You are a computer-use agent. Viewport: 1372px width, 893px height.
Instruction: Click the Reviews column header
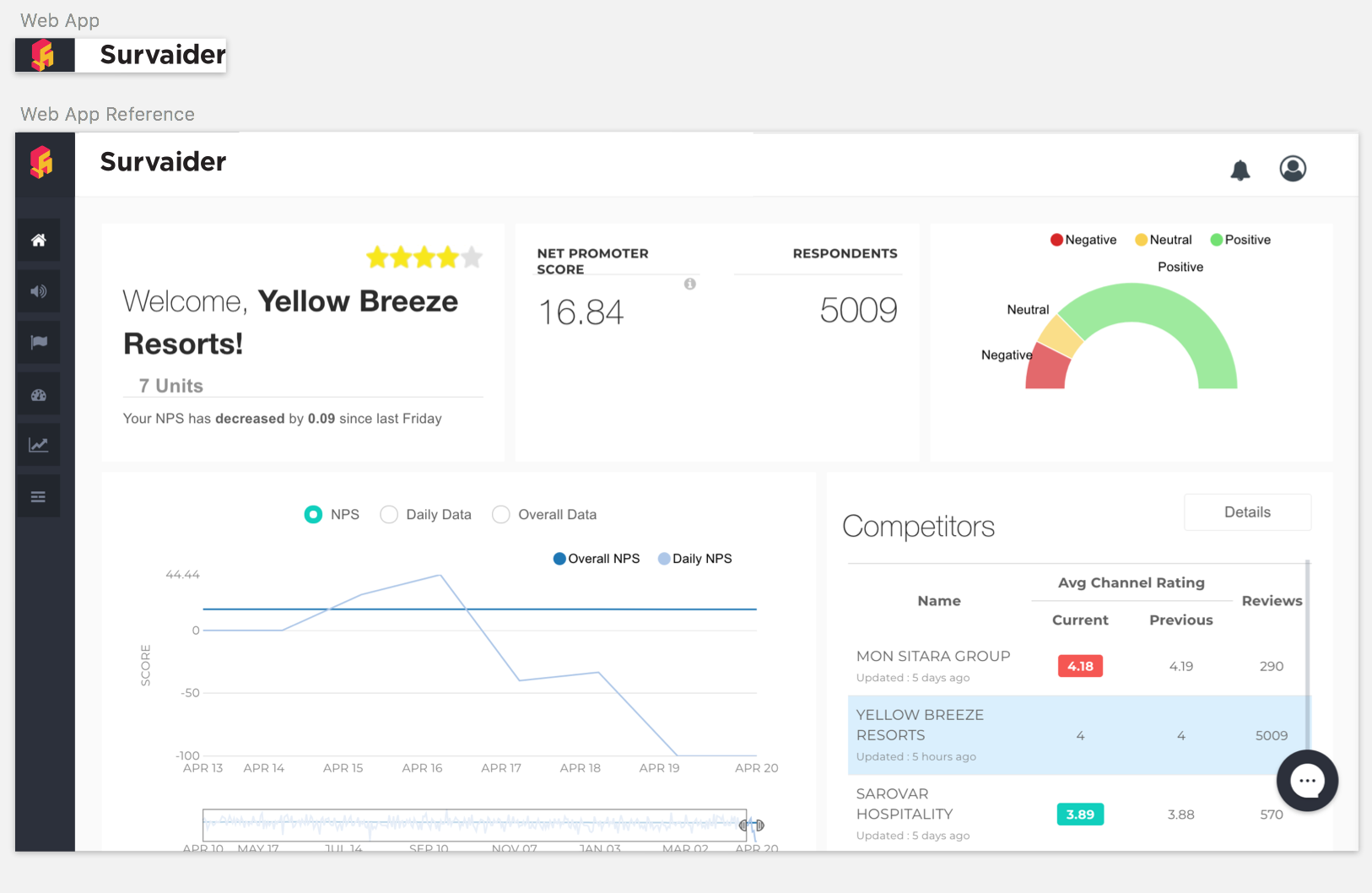(x=1272, y=601)
